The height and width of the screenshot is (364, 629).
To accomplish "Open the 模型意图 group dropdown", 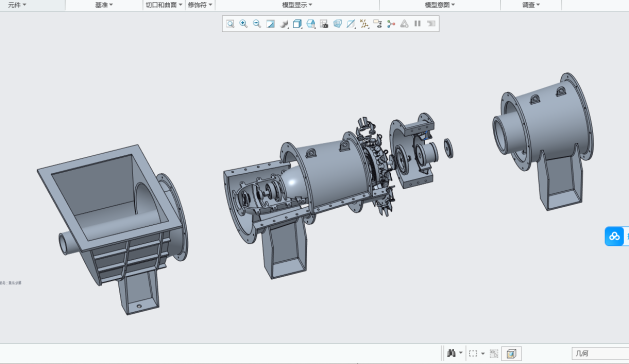I will 440,5.
